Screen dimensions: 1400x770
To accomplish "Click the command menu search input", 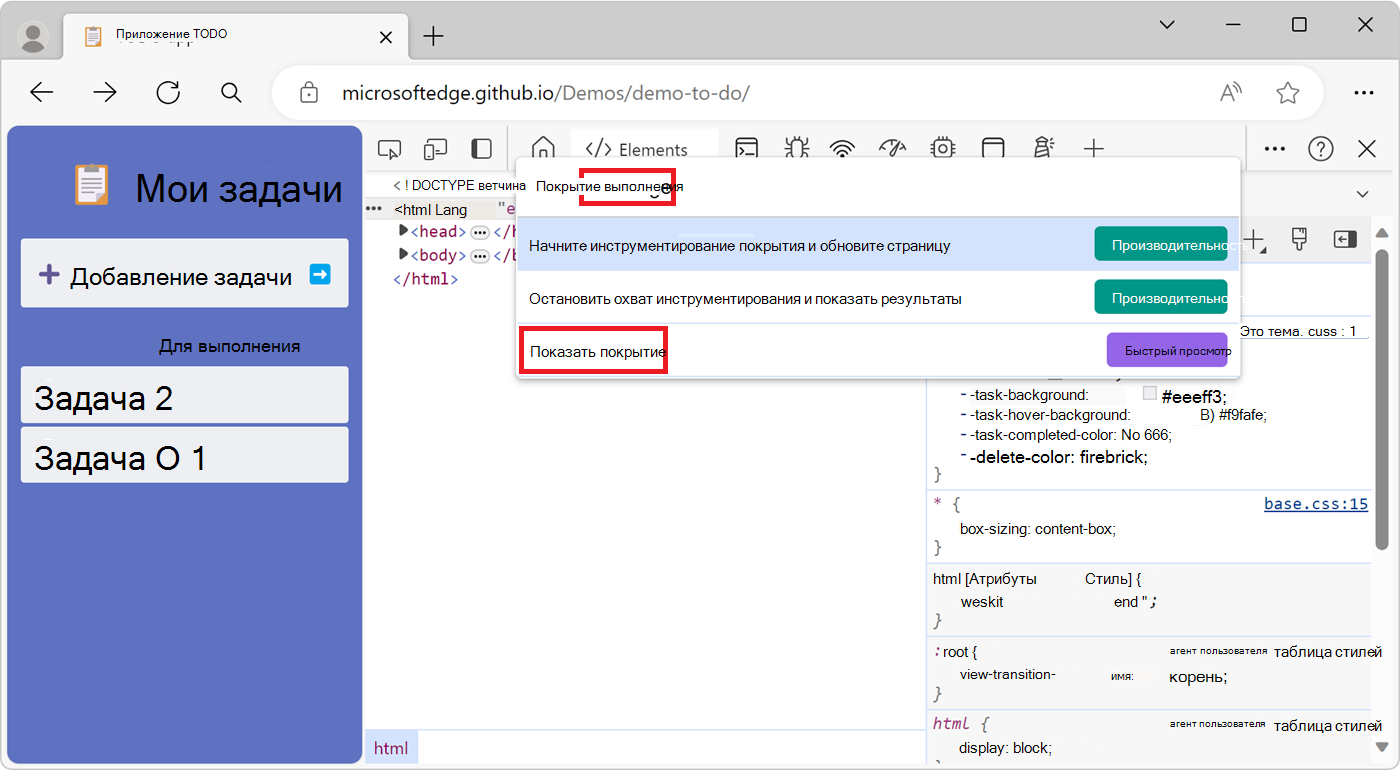I will coord(878,187).
